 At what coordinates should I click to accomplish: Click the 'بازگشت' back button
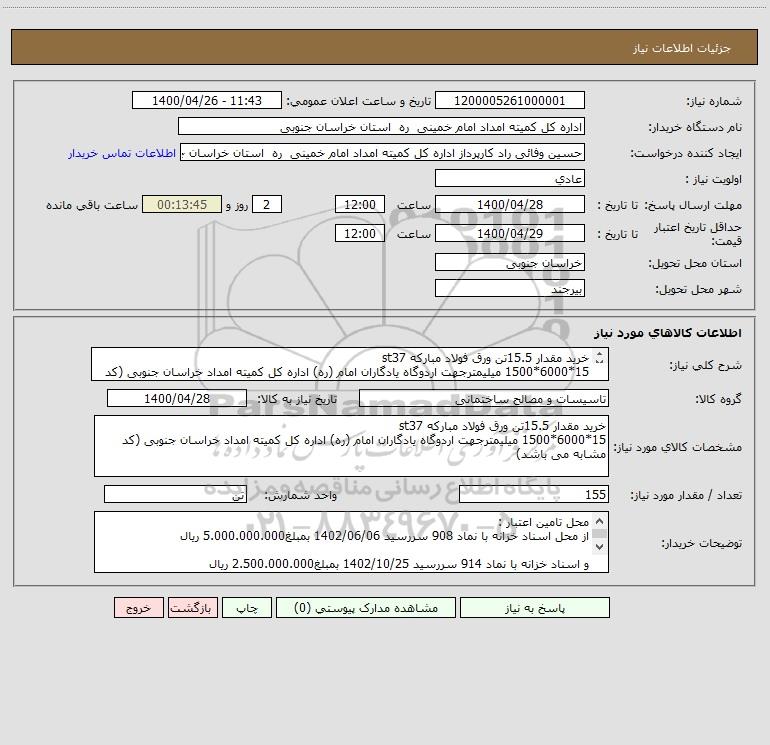tap(192, 608)
